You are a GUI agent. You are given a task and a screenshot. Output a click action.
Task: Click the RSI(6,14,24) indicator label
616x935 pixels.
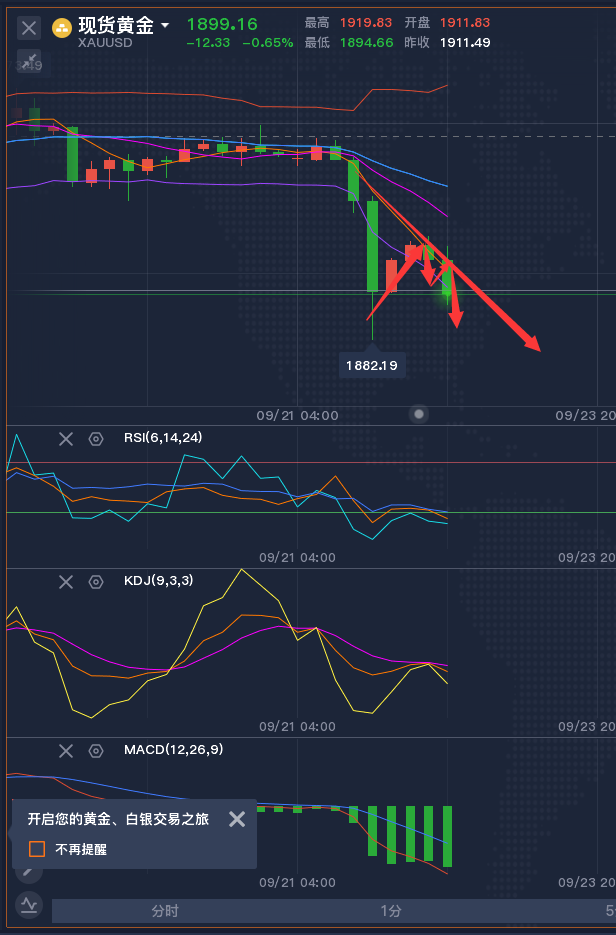tap(163, 438)
